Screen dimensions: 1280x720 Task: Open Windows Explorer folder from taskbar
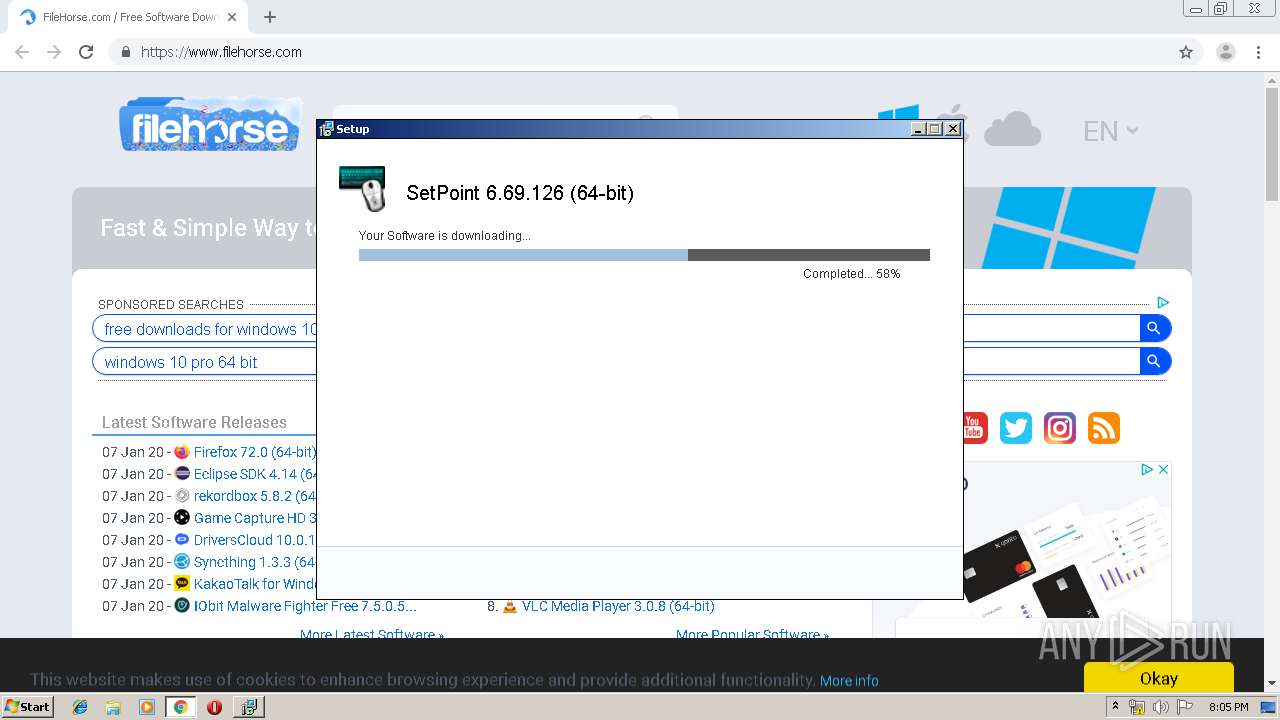click(113, 707)
